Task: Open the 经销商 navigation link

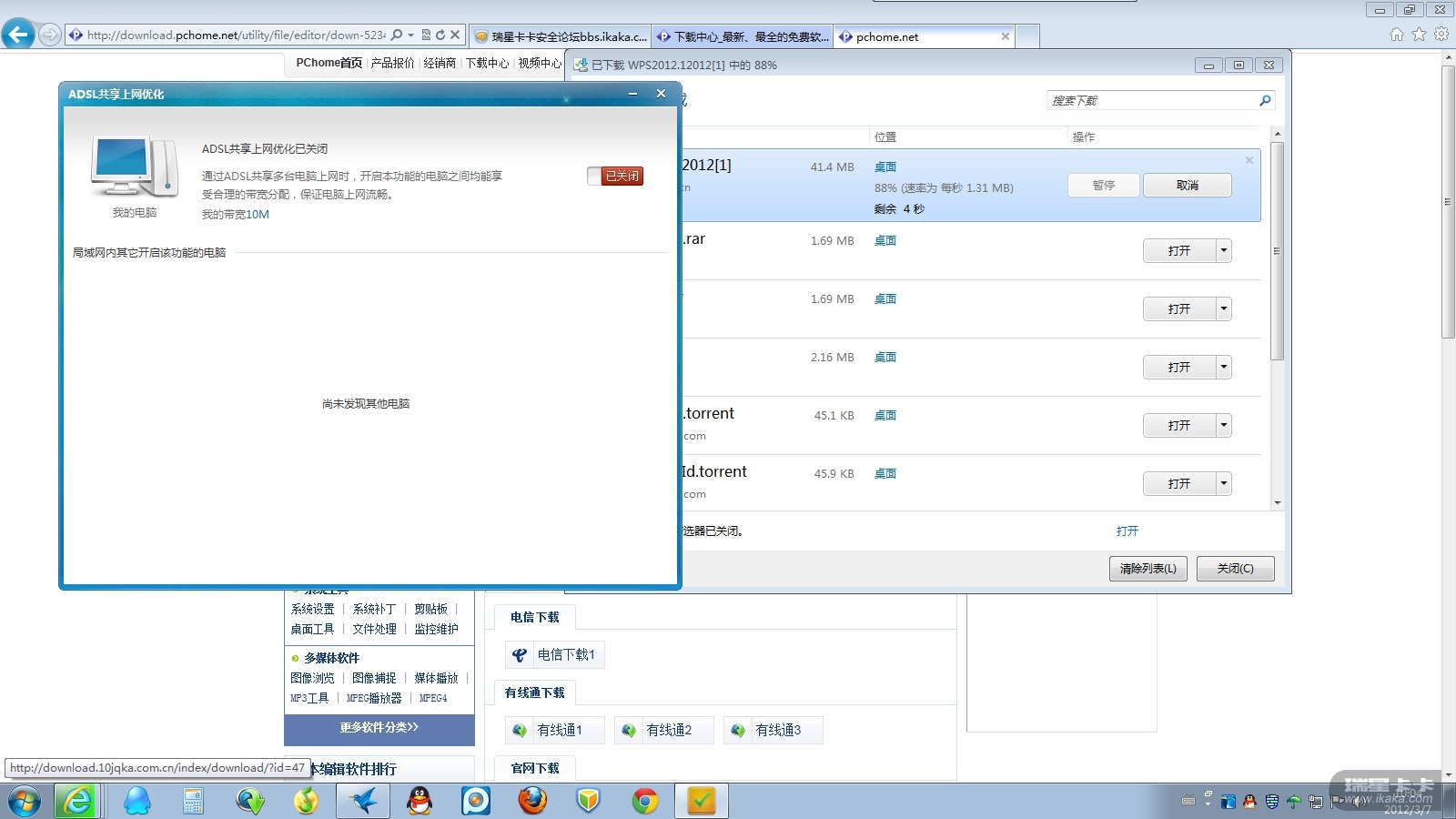Action: pos(440,63)
